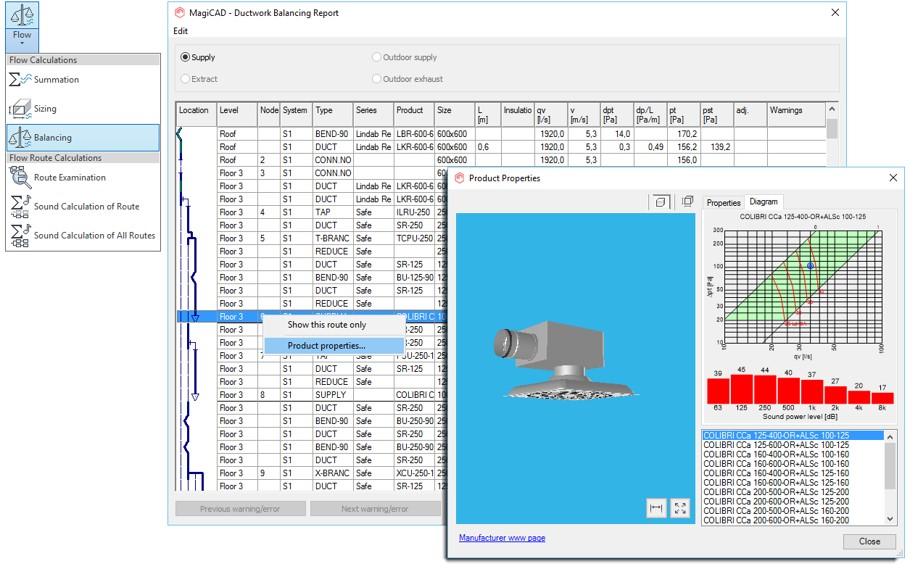Image resolution: width=910 pixels, height=569 pixels.
Task: Select the Summation calculation icon
Action: click(x=20, y=80)
